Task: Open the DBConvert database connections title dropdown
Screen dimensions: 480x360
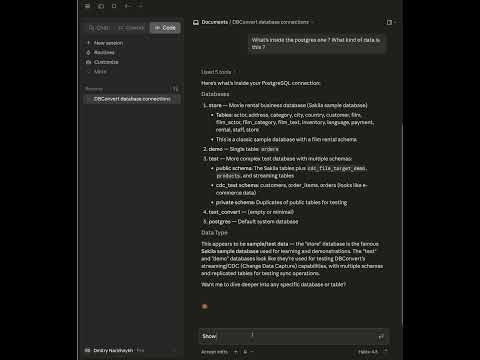Action: tap(273, 22)
